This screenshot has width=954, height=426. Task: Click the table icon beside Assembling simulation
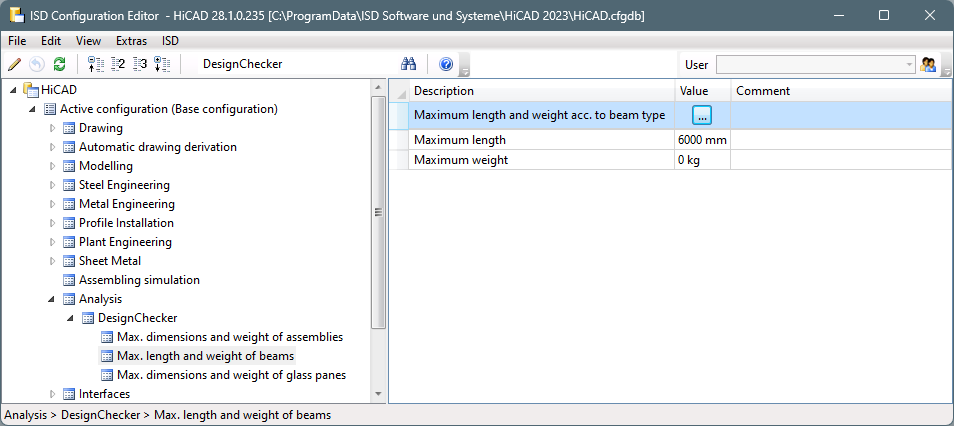(x=69, y=280)
